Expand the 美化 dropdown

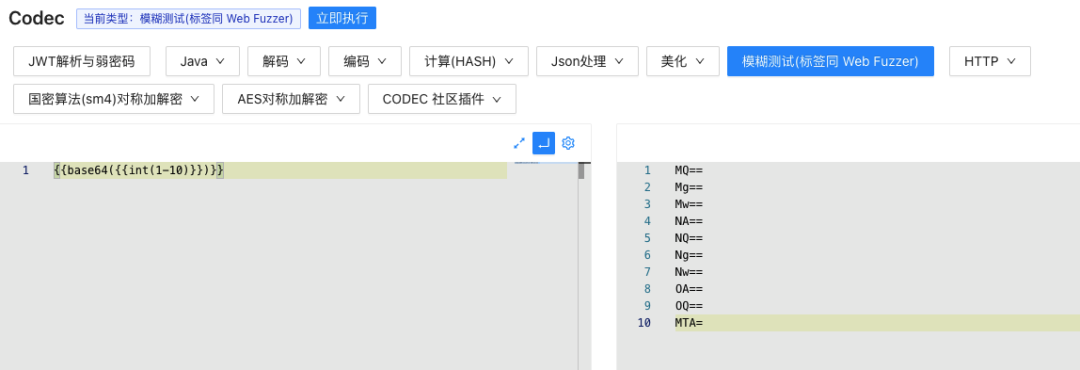683,61
